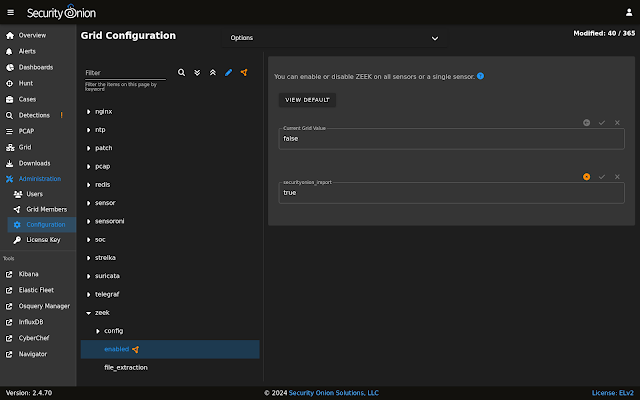Expand the ntp tree node
Screen dimensions: 640x400
tap(89, 130)
